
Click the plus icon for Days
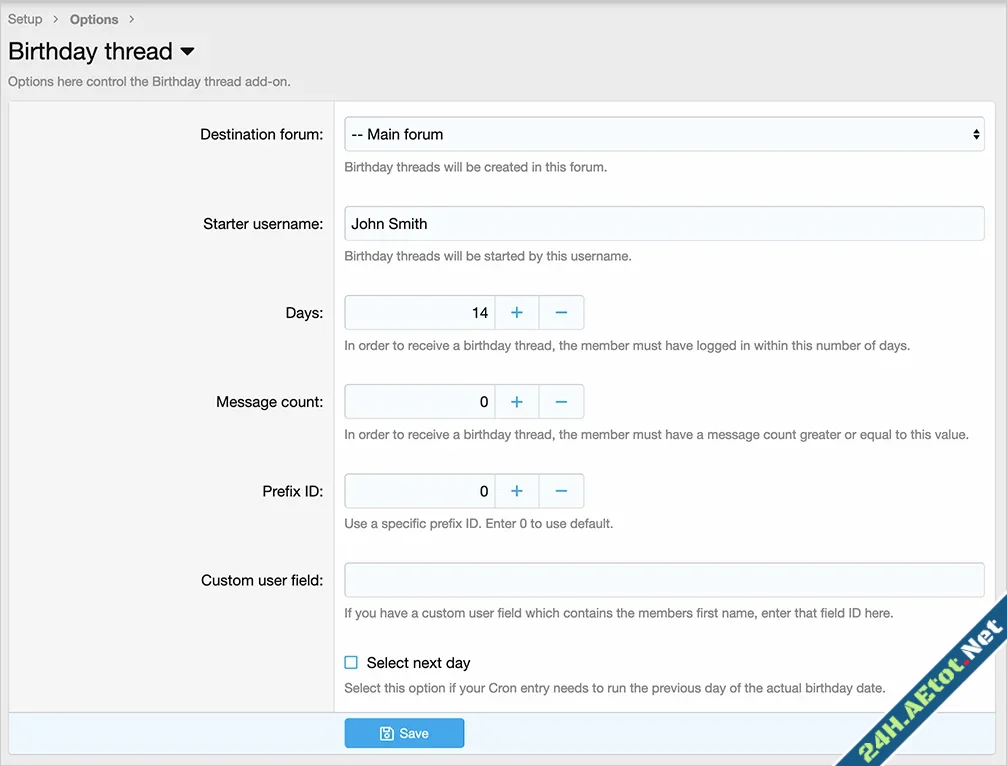[x=517, y=313]
